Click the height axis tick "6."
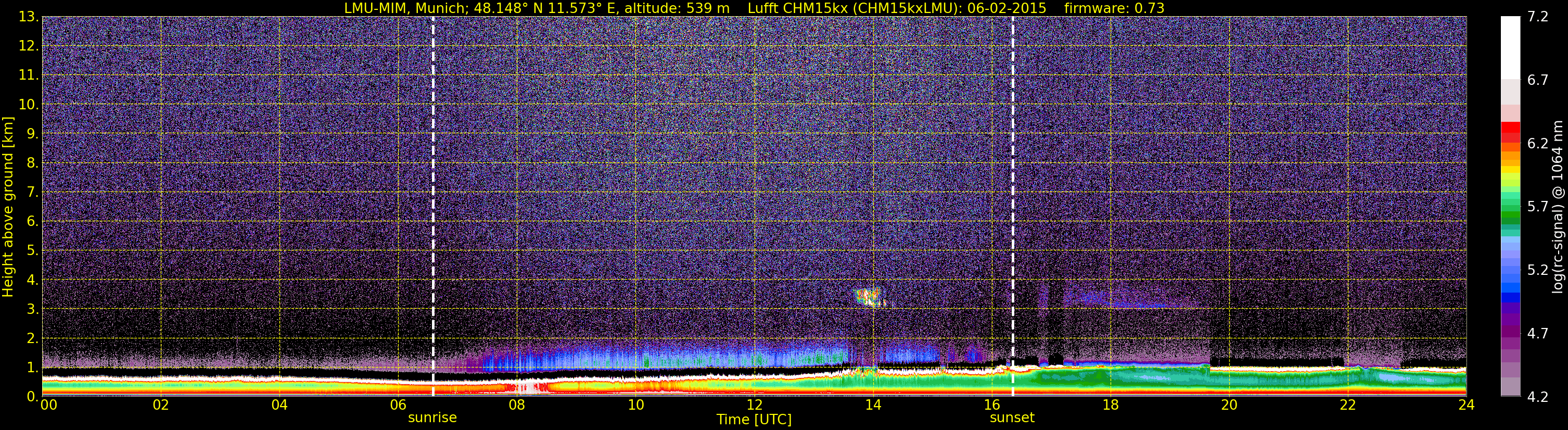This screenshot has height=430, width=1568. [x=32, y=221]
